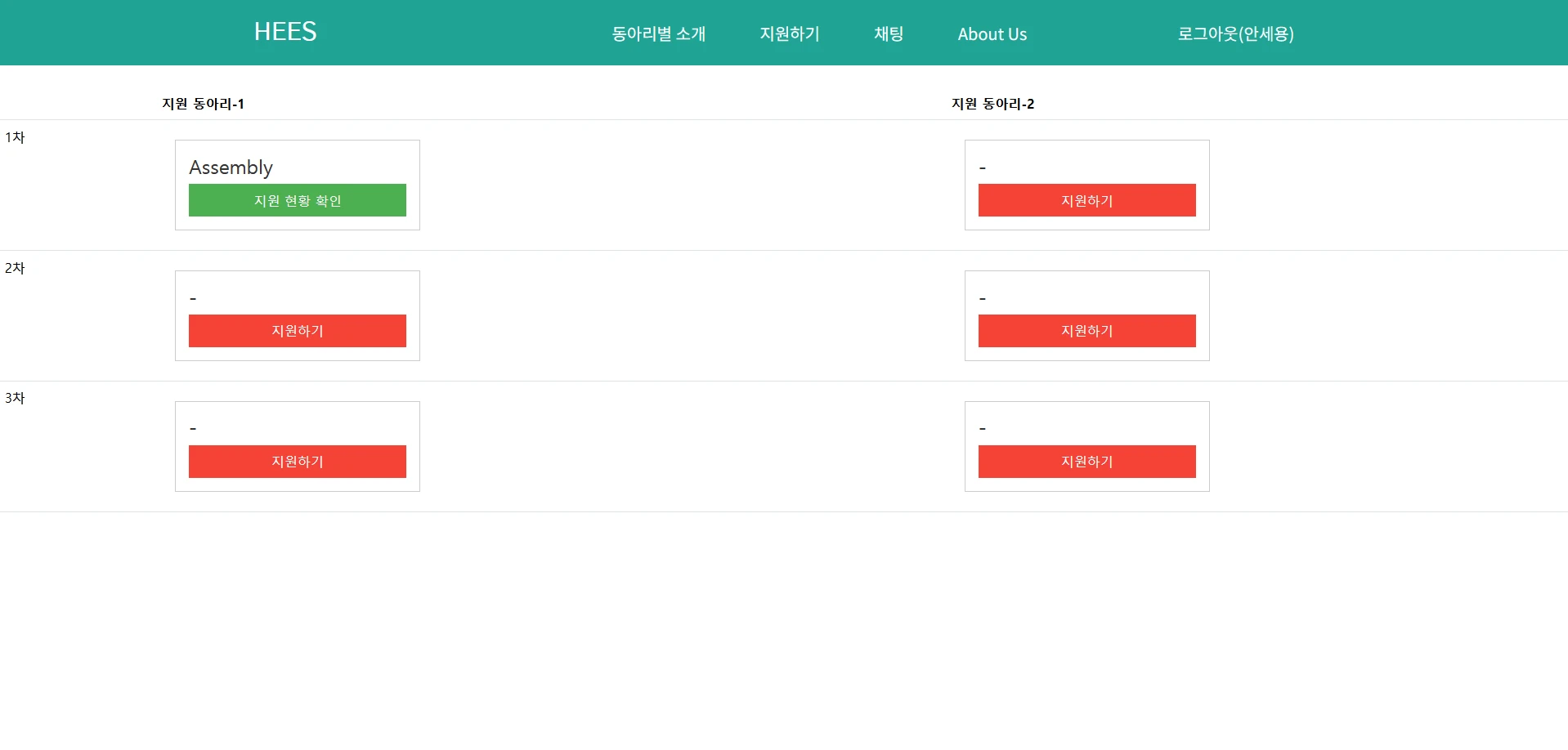Select About Us in the navigation bar
This screenshot has height=750, width=1568.
pyautogui.click(x=992, y=34)
